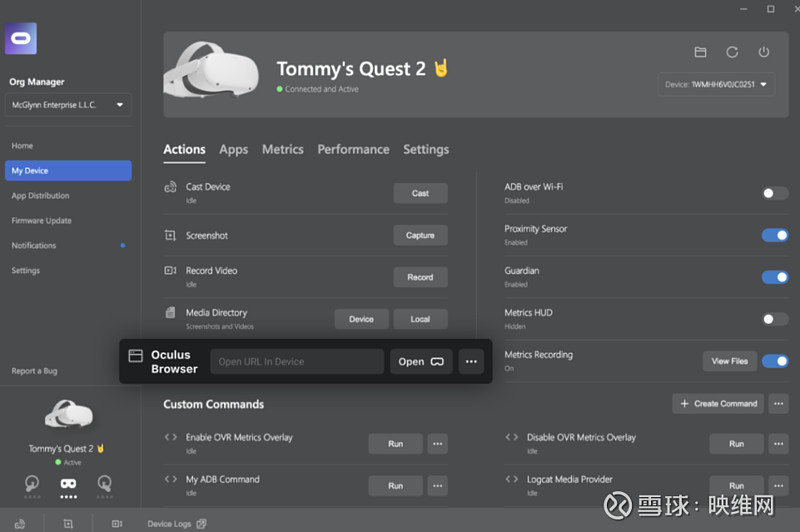Disable the Proximity Sensor toggle

point(775,235)
